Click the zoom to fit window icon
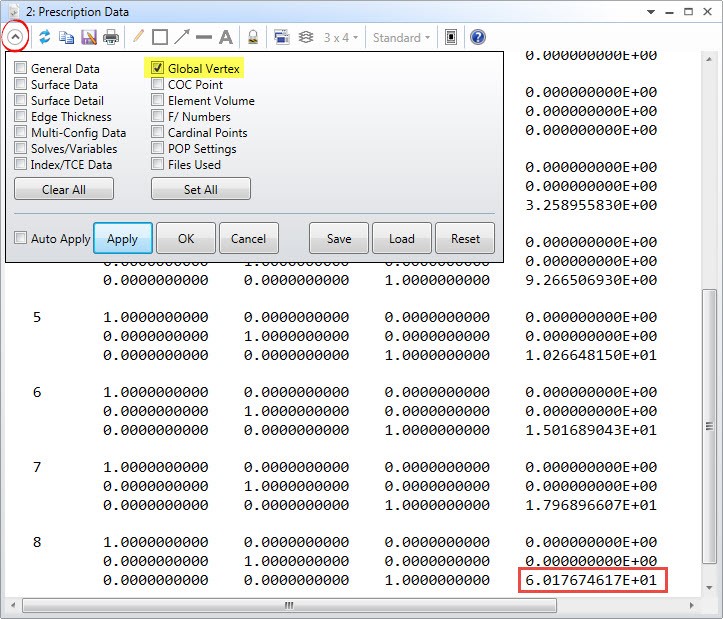This screenshot has width=723, height=619. (x=451, y=37)
